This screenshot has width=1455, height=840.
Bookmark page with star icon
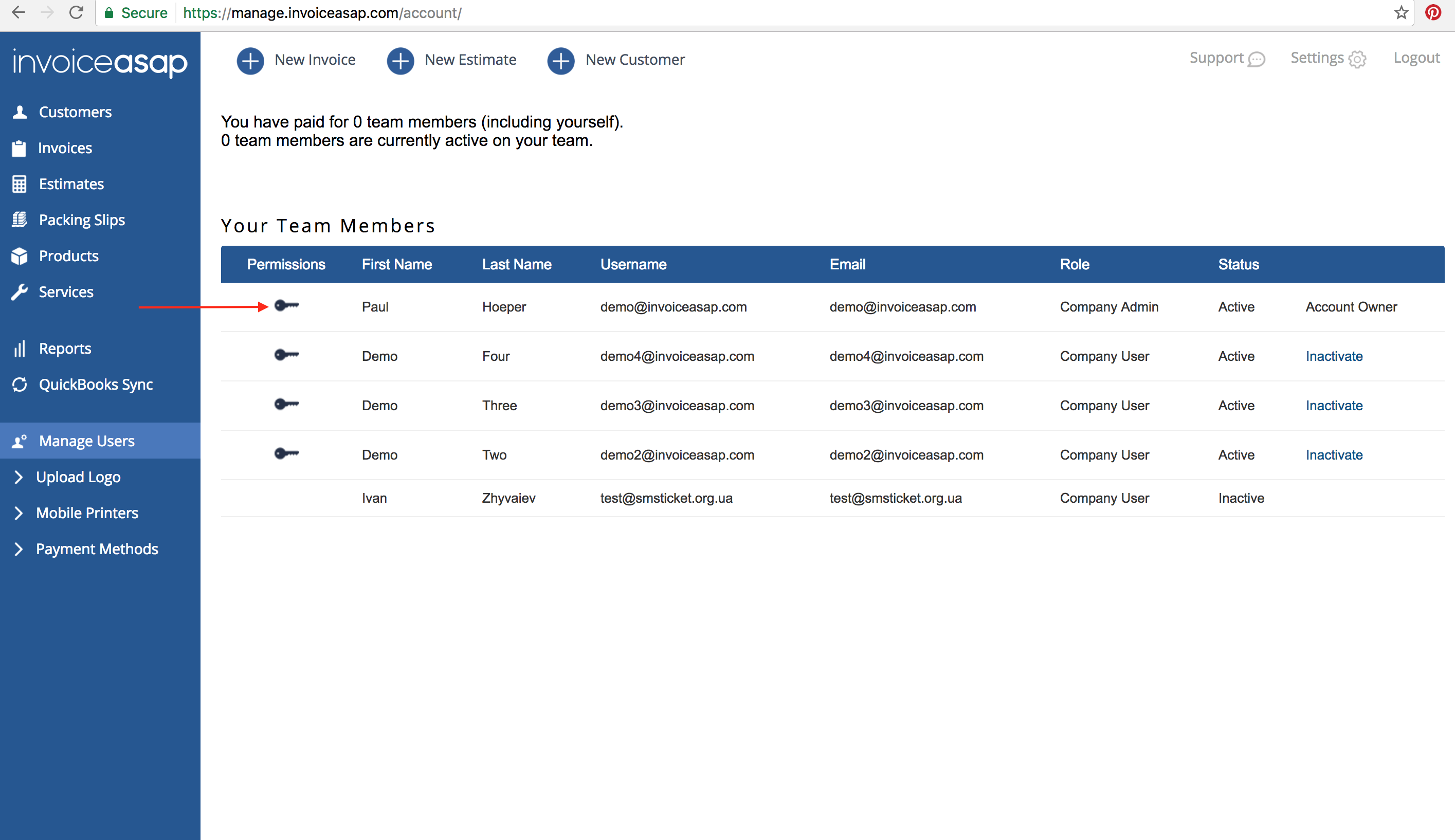click(x=1401, y=13)
